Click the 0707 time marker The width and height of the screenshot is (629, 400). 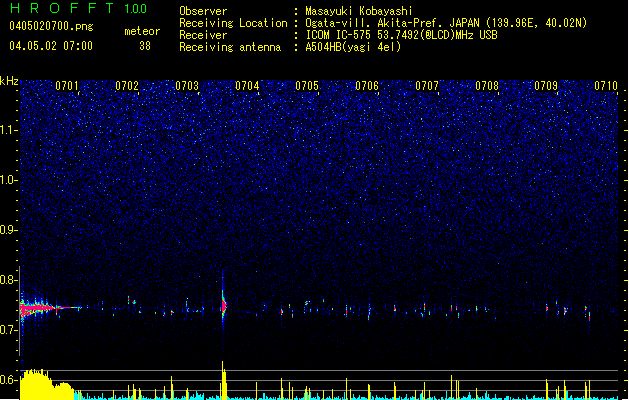(427, 86)
